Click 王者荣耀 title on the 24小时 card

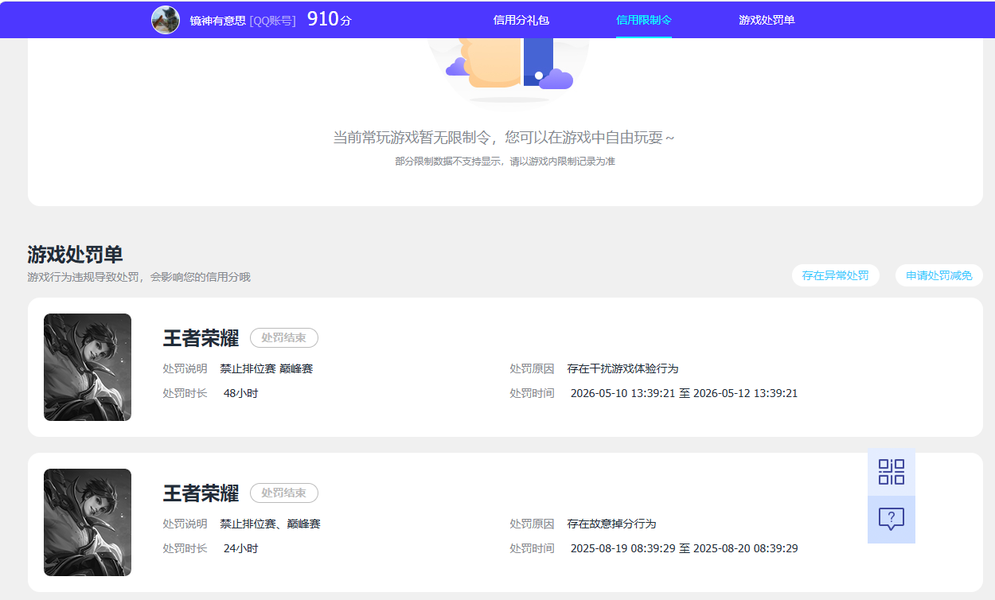point(201,493)
